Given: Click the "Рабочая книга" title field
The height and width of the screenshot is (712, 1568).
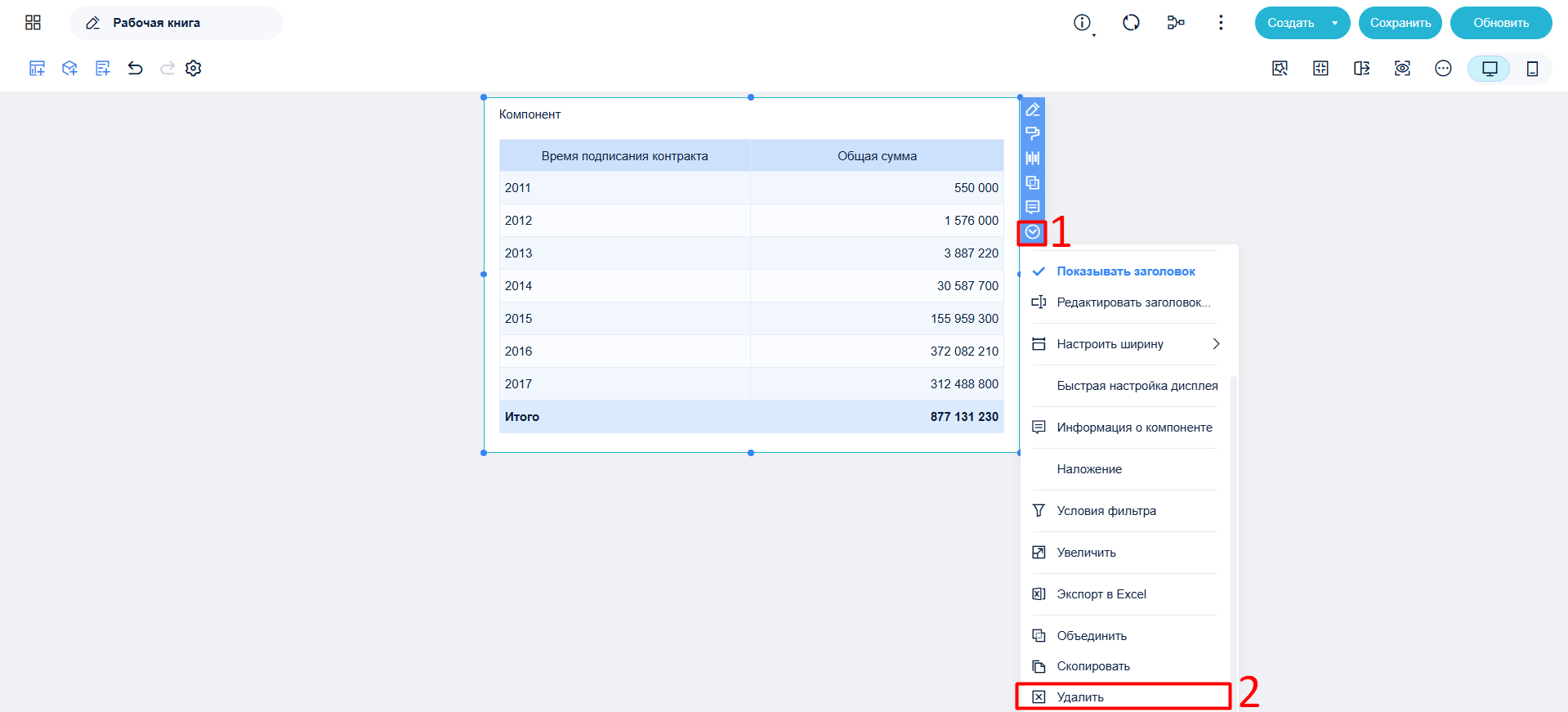Looking at the screenshot, I should point(176,23).
